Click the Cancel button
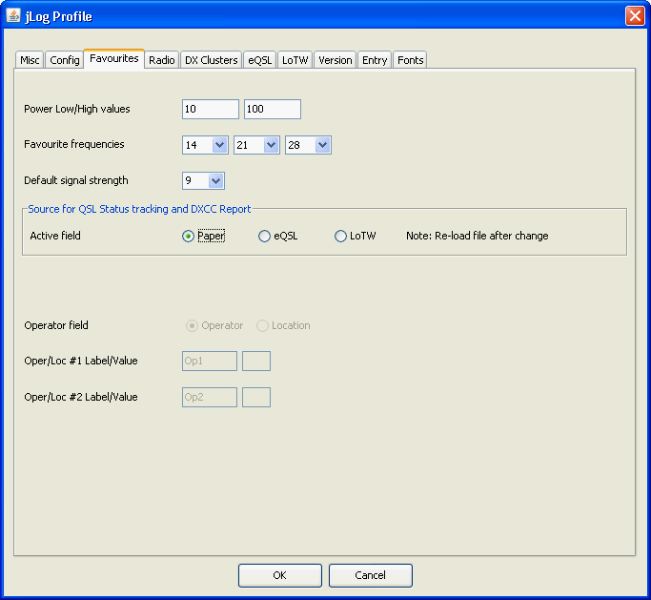The width and height of the screenshot is (651, 600). (x=370, y=575)
